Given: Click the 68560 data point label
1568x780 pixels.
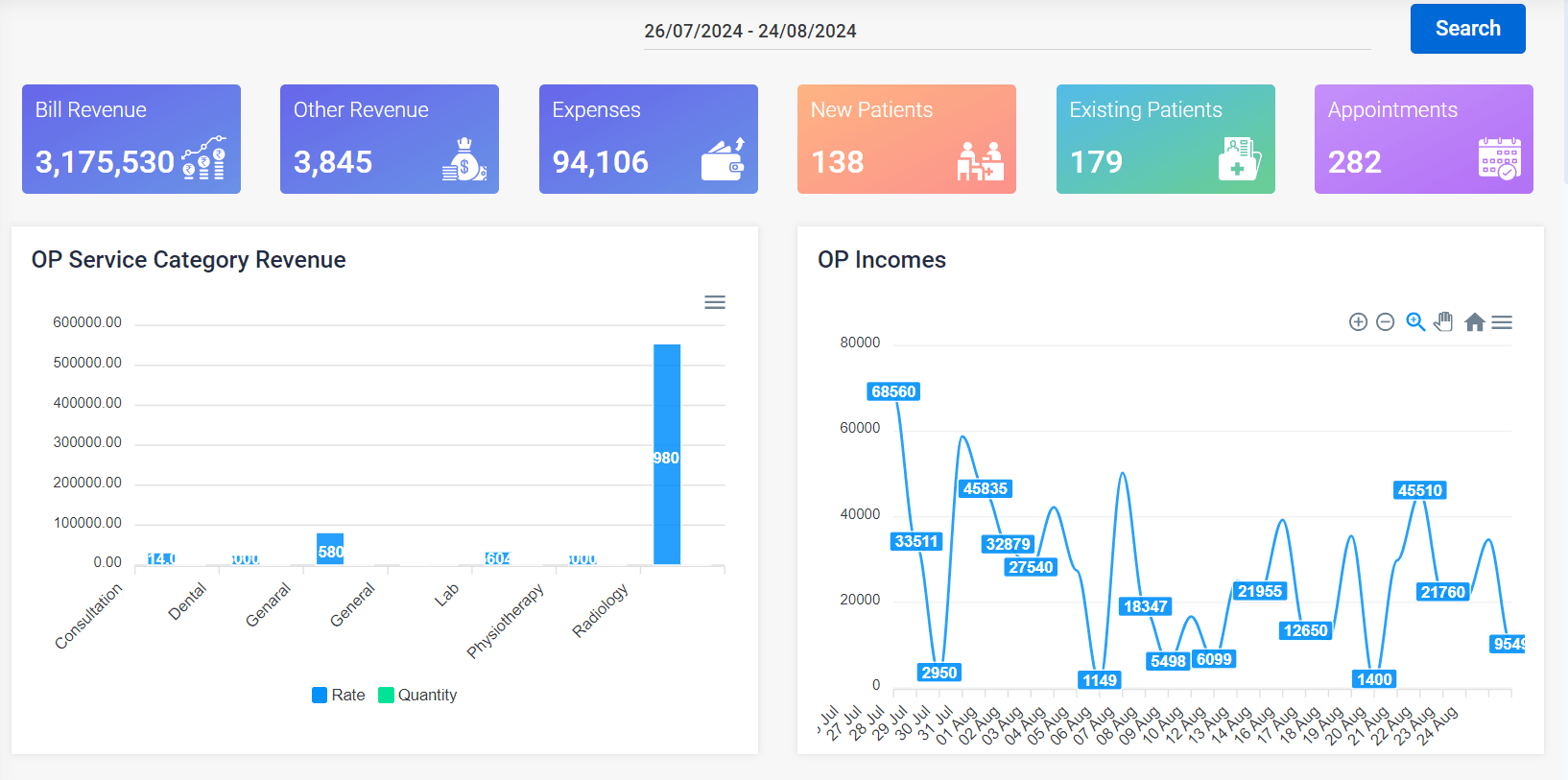Looking at the screenshot, I should click(x=893, y=391).
